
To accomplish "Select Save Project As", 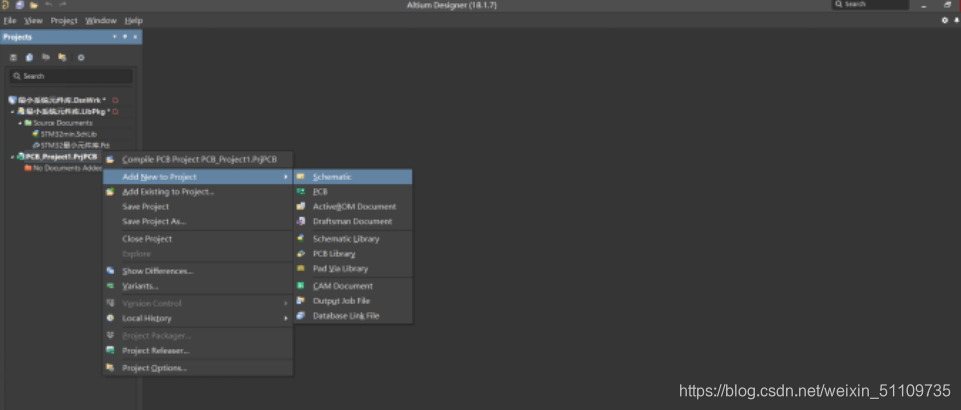I will tap(197, 221).
